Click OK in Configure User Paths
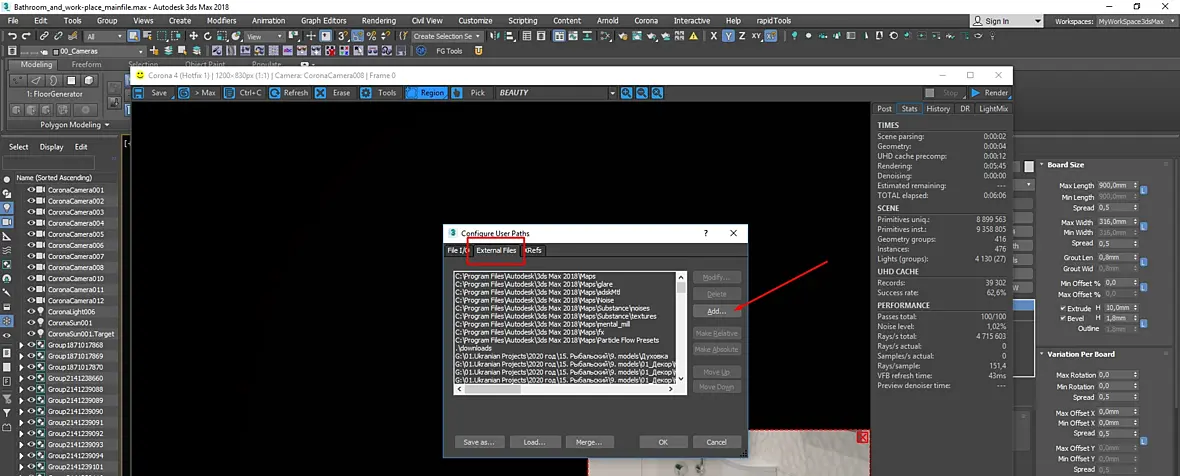 663,442
